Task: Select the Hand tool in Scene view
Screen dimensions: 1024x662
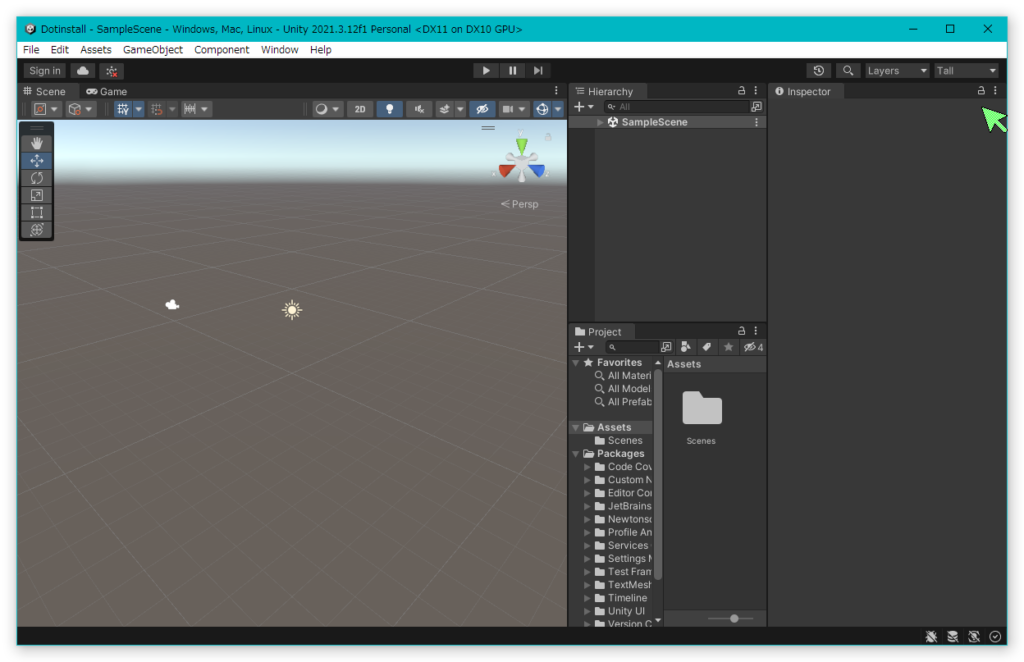Action: [x=37, y=143]
